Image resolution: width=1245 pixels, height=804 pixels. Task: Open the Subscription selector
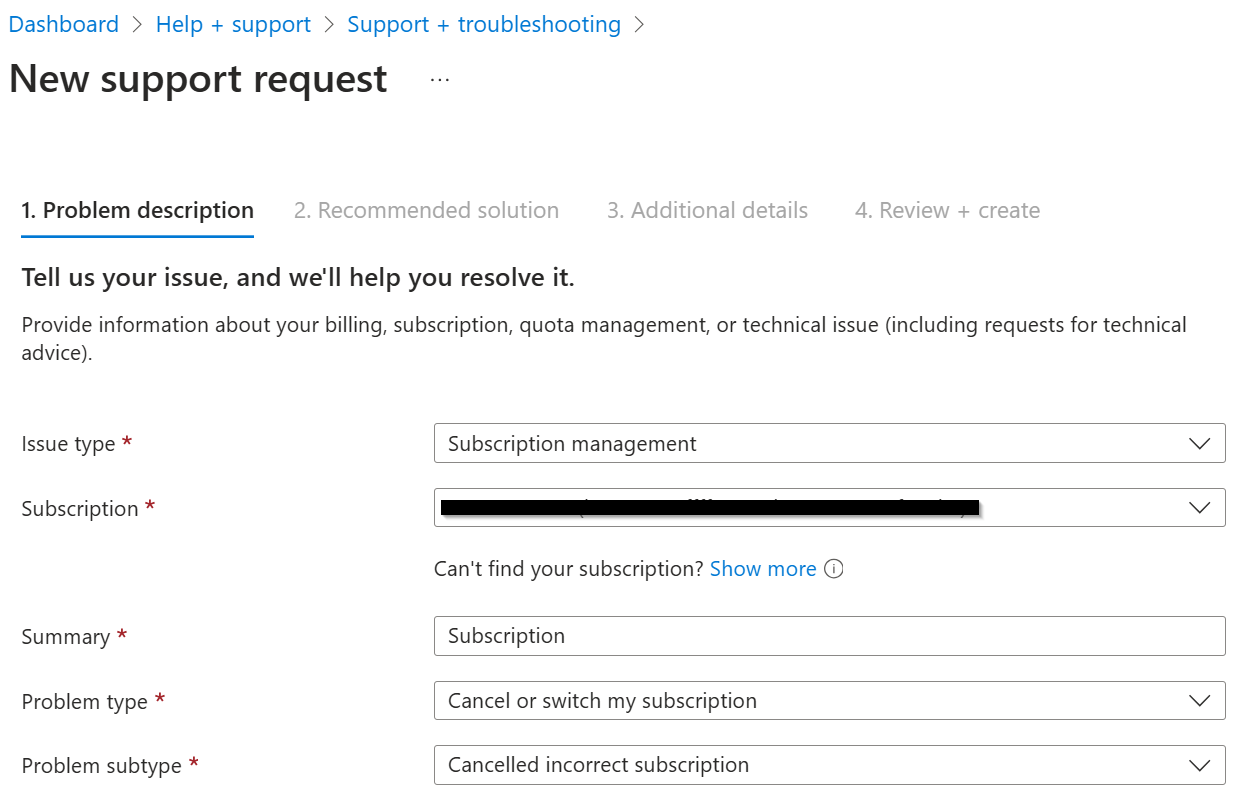pyautogui.click(x=830, y=507)
